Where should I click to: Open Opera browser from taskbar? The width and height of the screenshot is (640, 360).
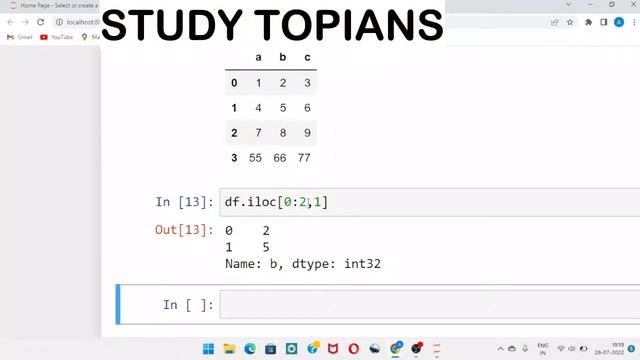tap(354, 349)
